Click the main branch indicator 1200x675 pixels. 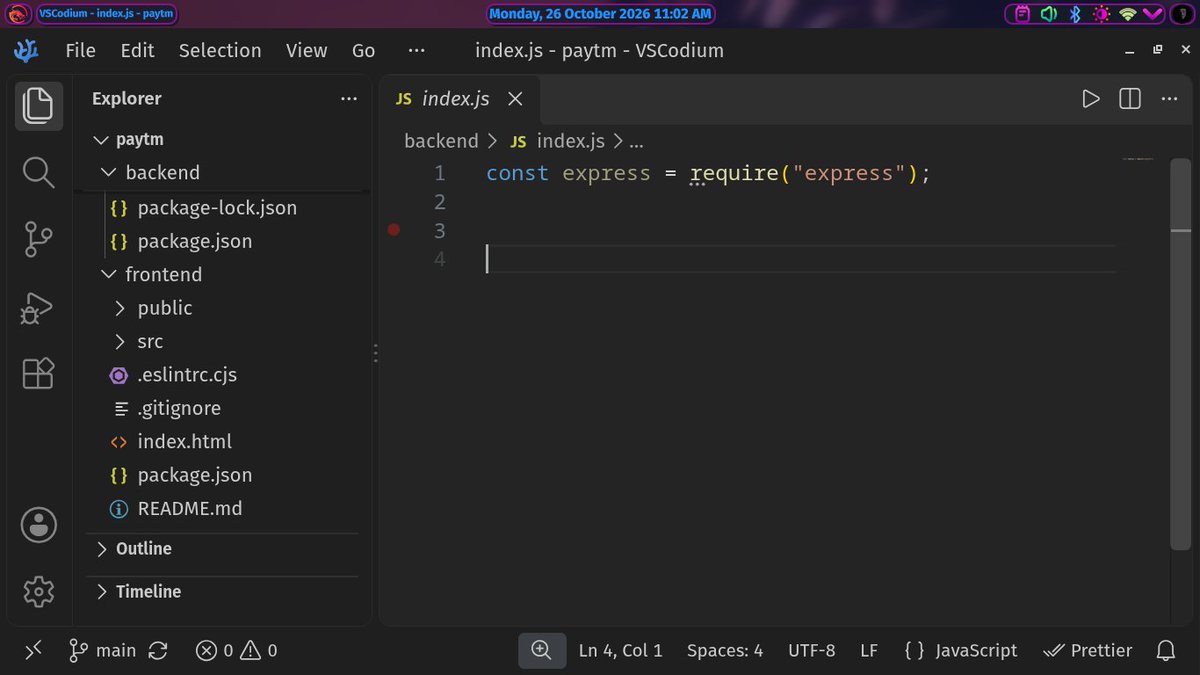click(102, 650)
